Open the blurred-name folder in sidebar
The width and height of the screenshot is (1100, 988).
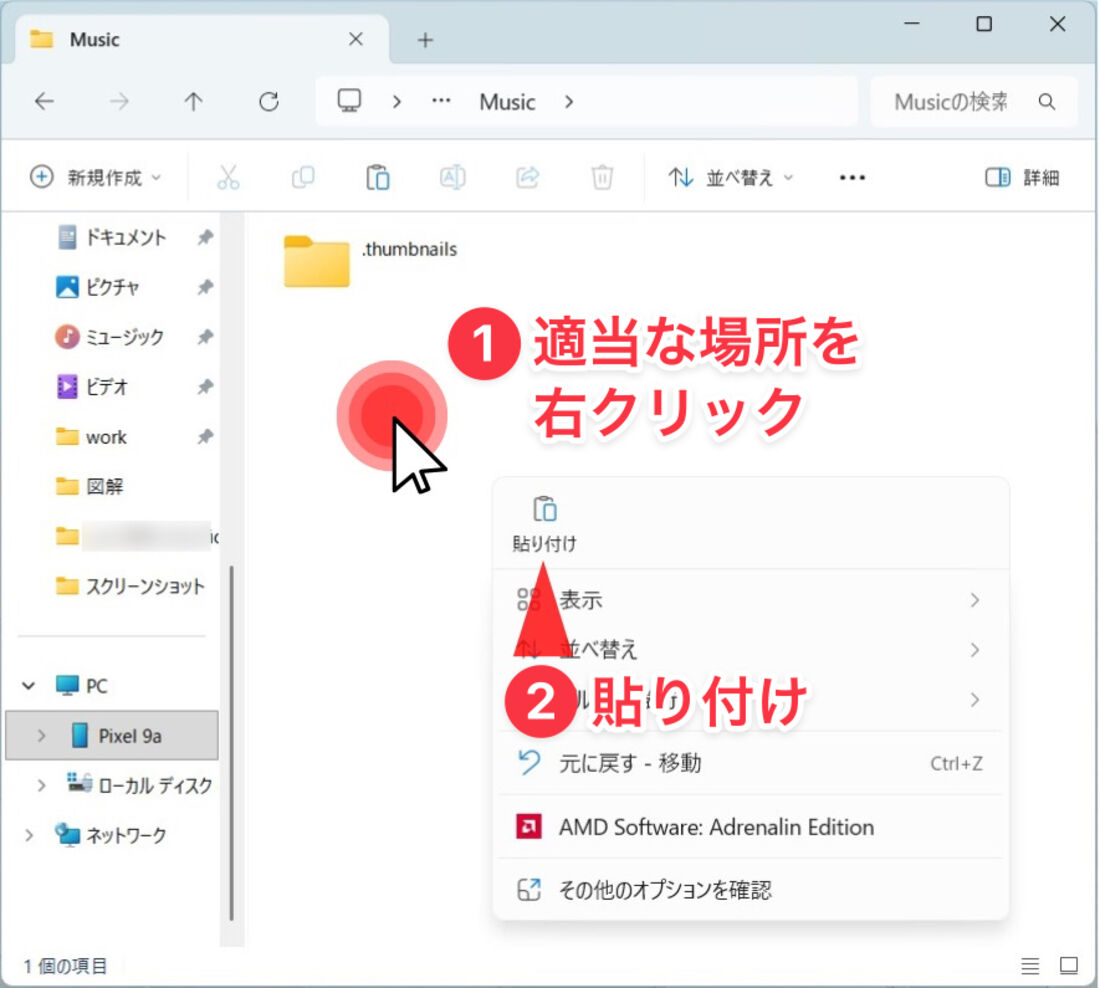coord(138,536)
